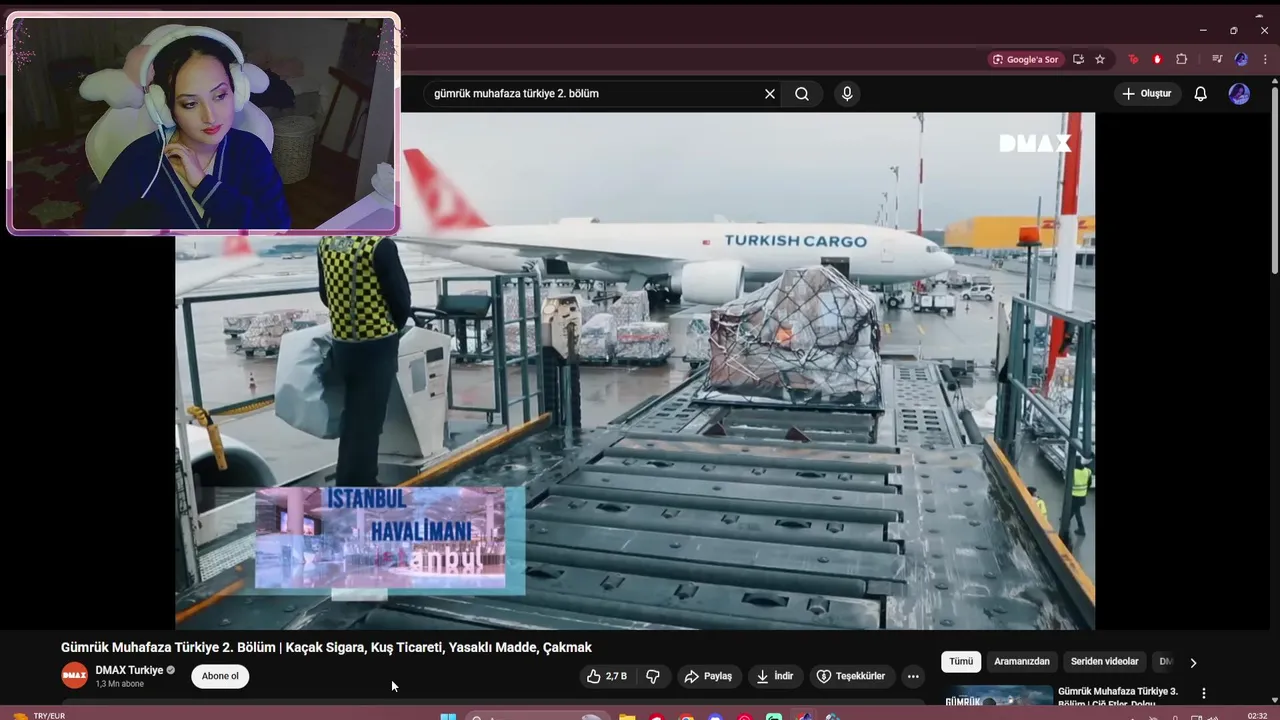Screen dimensions: 1280x720
Task: Dislike the video with thumbs down
Action: pyautogui.click(x=653, y=677)
